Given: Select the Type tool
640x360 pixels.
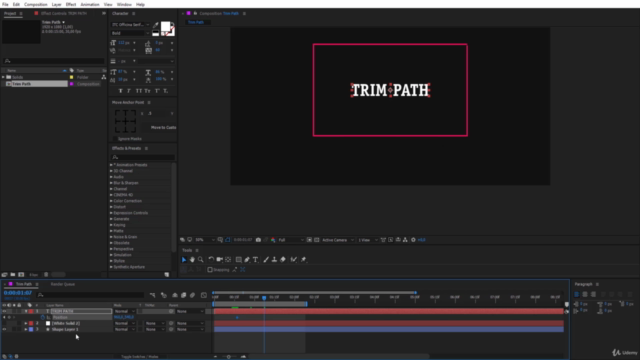Looking at the screenshot, I should point(256,260).
